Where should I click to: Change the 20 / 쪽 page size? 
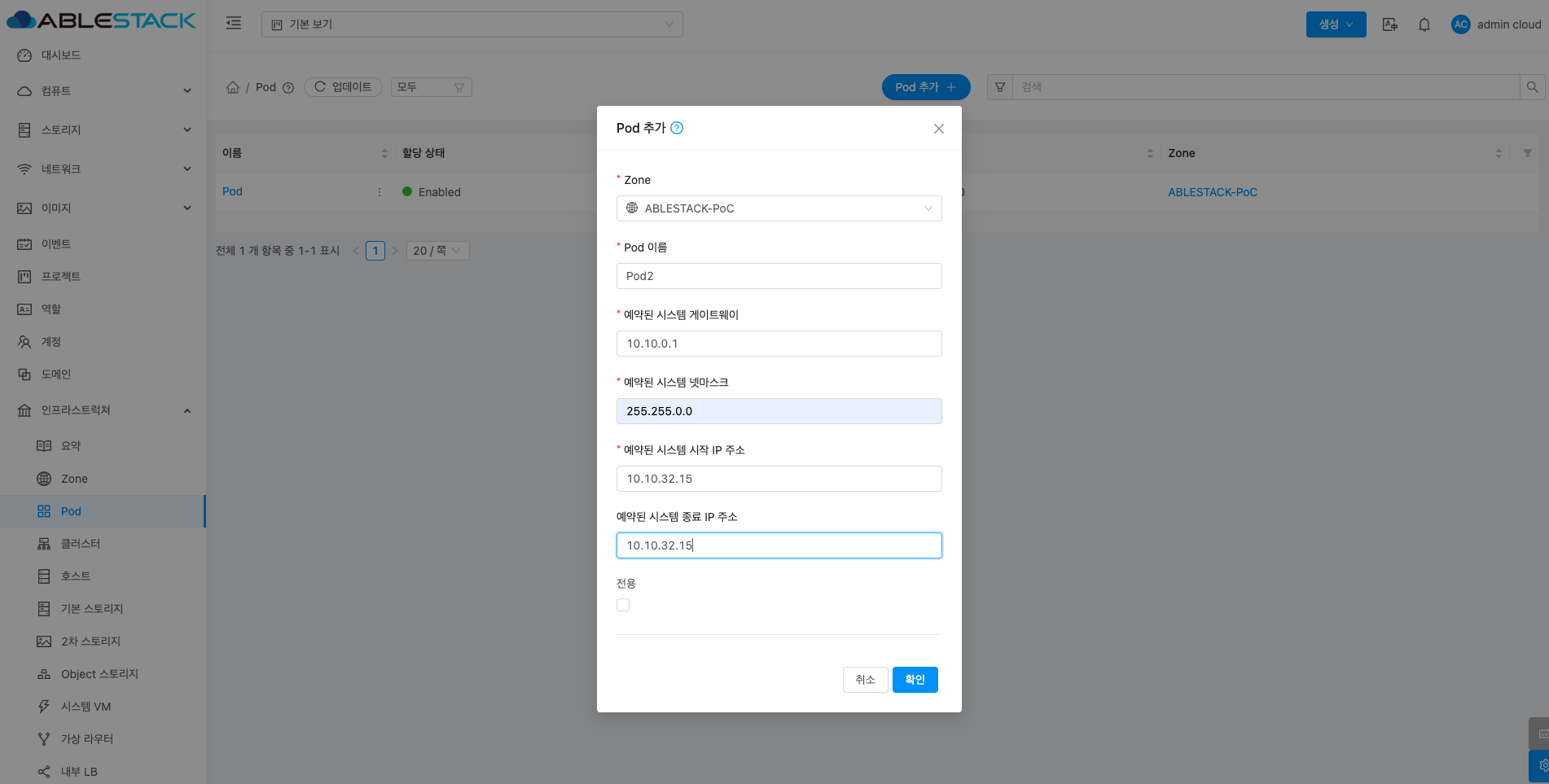pos(437,251)
